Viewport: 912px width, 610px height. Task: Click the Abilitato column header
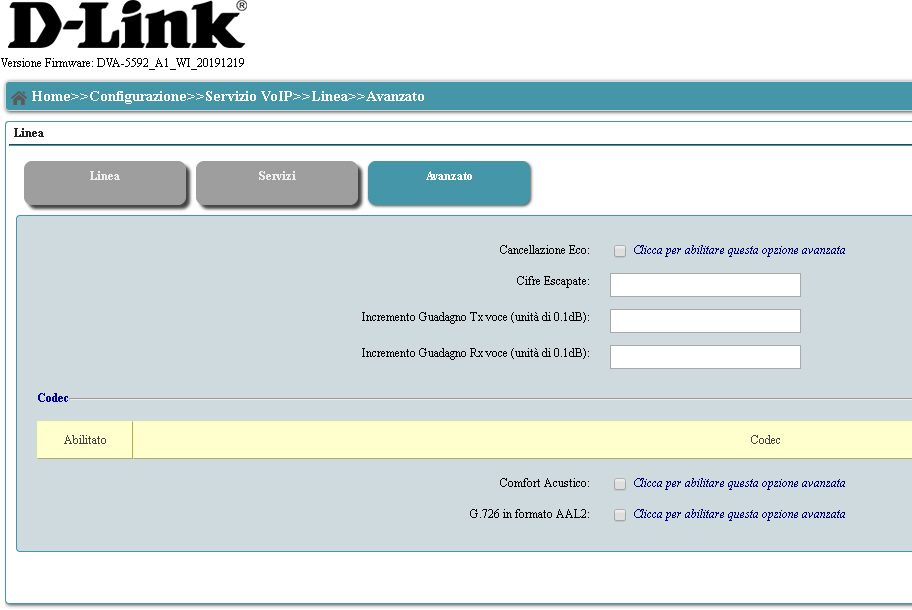pos(85,440)
